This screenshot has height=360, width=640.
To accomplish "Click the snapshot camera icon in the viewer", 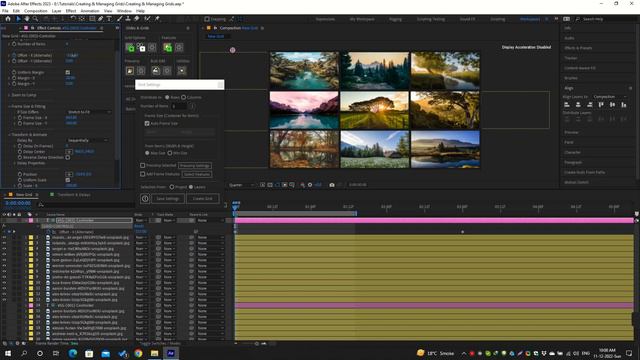I will (332, 185).
